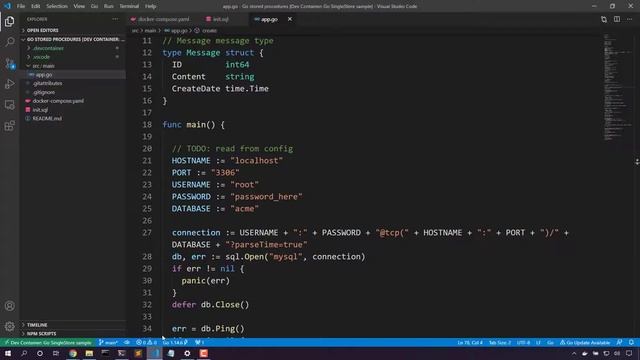Image resolution: width=640 pixels, height=360 pixels.
Task: Click the code minimap overview
Action: pos(618,88)
